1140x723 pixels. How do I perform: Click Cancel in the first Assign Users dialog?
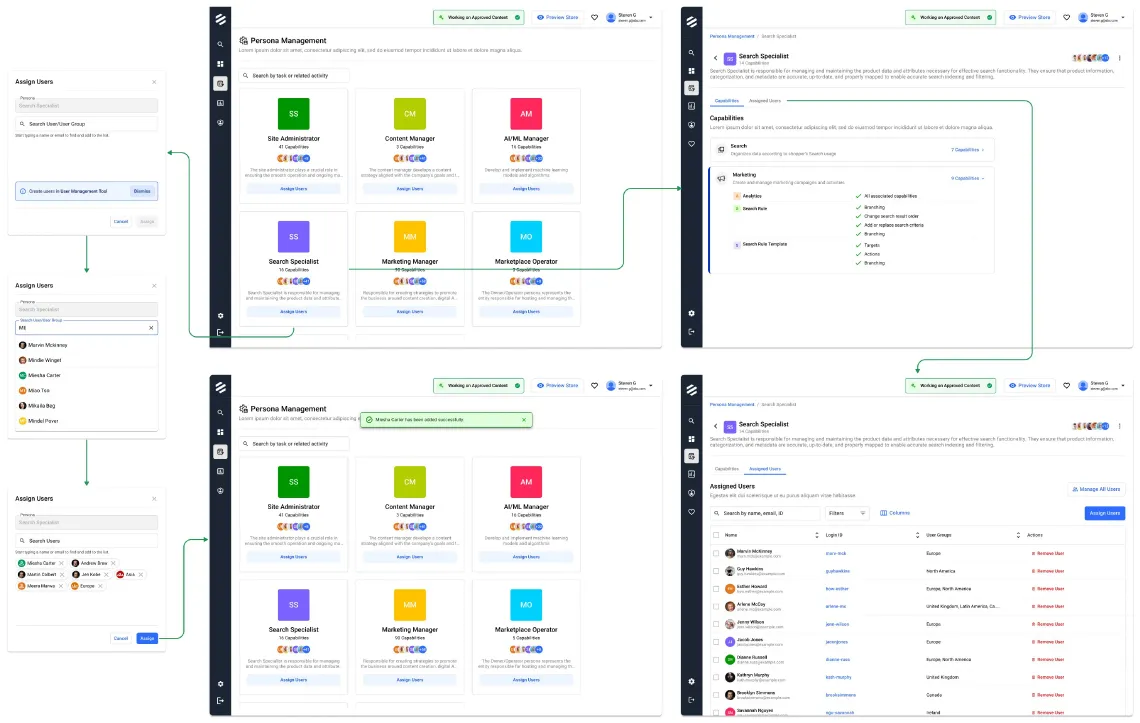(121, 221)
